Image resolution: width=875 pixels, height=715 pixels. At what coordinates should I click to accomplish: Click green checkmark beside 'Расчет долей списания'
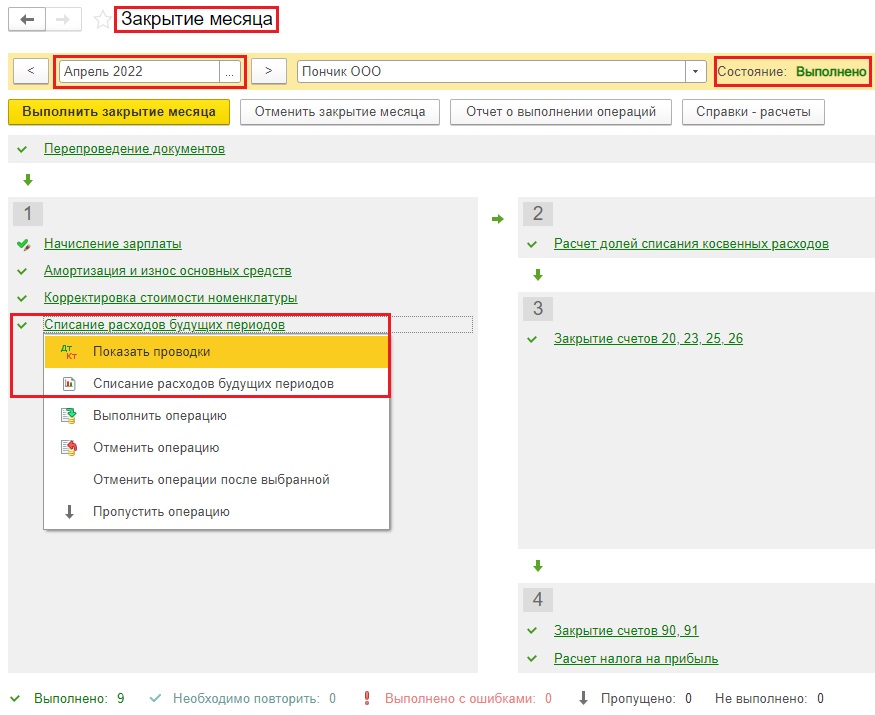pyautogui.click(x=532, y=244)
